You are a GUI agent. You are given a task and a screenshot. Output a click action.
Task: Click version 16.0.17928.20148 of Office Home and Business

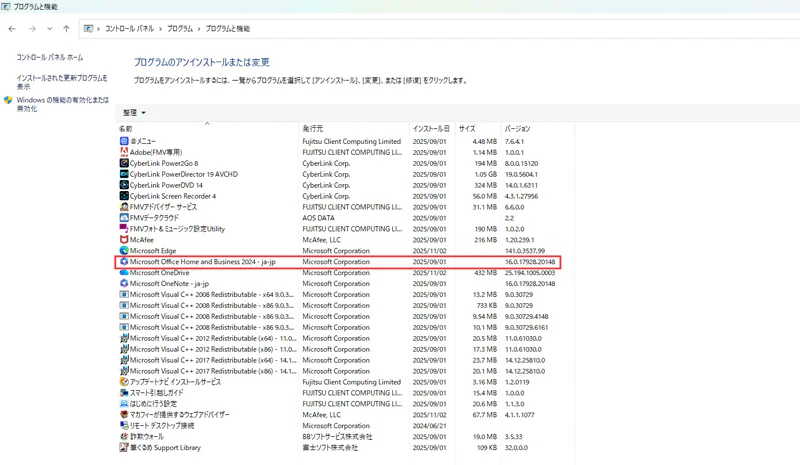(x=530, y=261)
